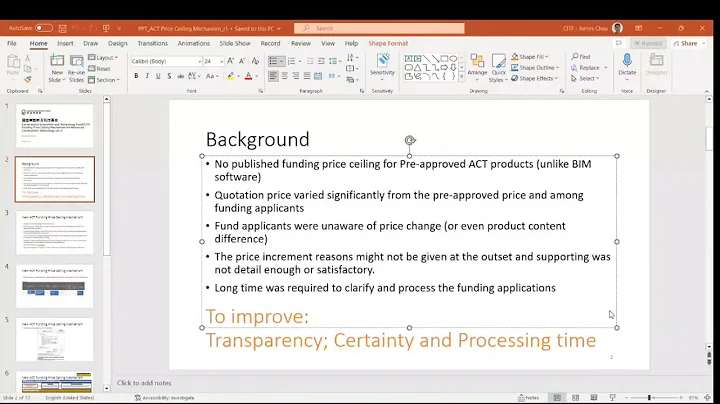Open Quick Styles gallery
This screenshot has width=720, height=404.
(498, 67)
